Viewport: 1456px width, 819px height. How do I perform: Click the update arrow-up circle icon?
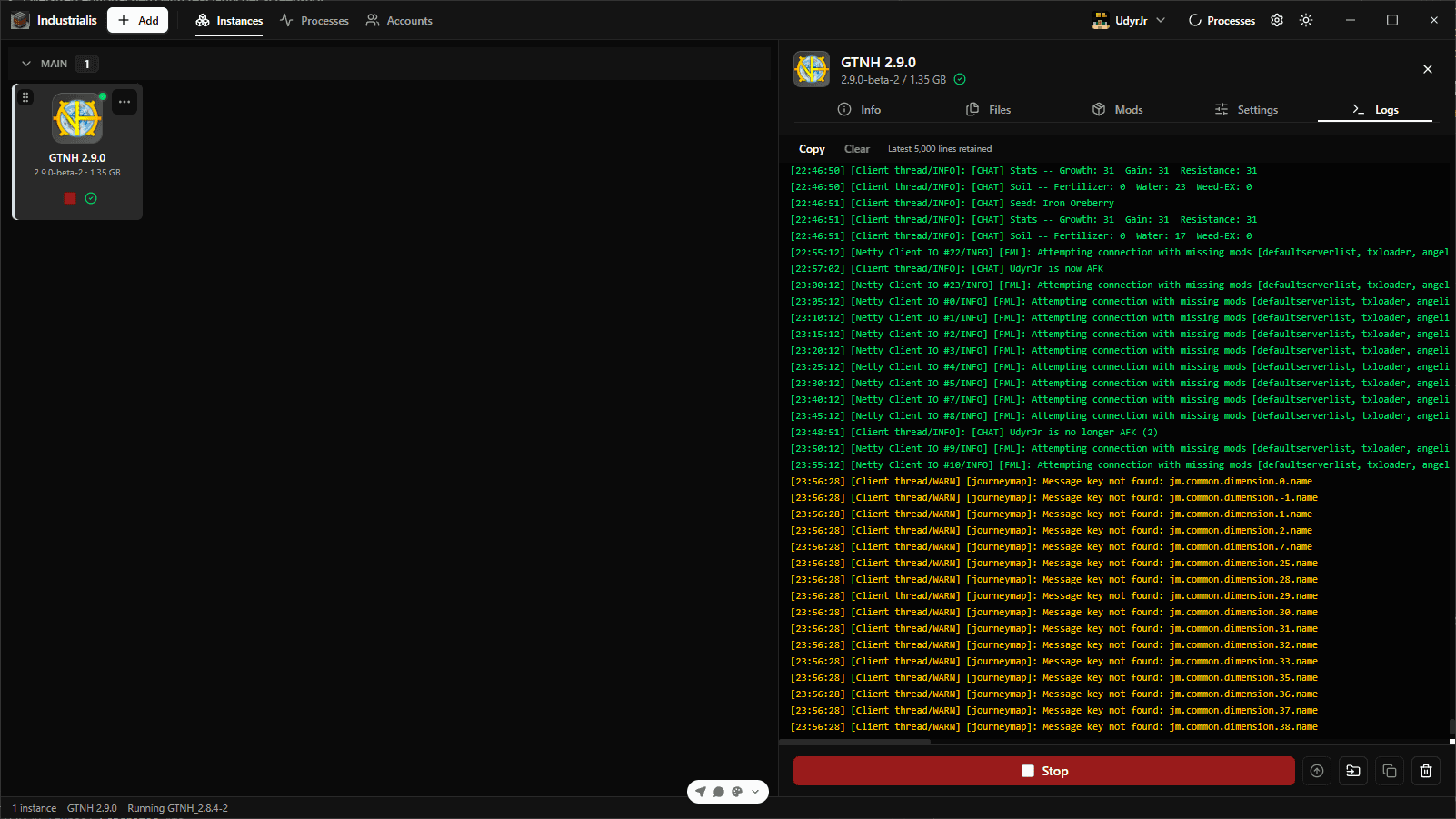point(1317,771)
